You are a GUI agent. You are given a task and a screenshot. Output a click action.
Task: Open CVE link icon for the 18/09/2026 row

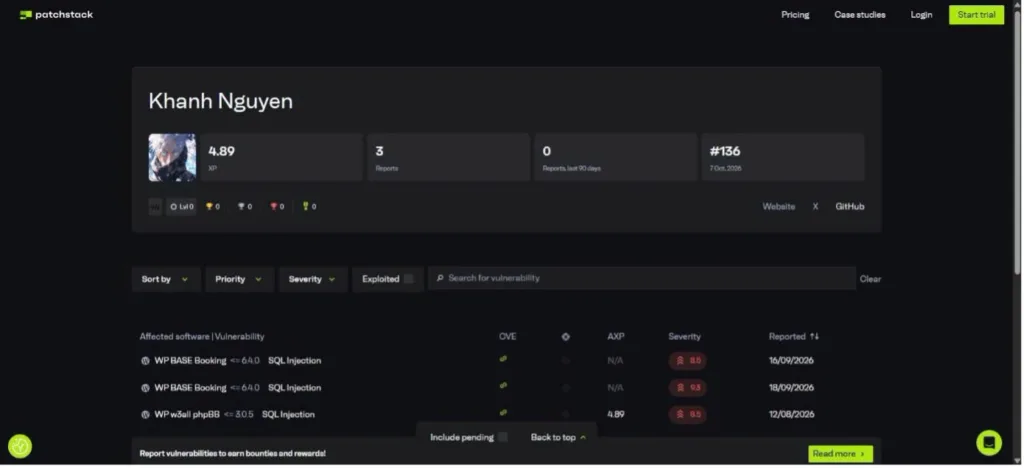tap(503, 386)
